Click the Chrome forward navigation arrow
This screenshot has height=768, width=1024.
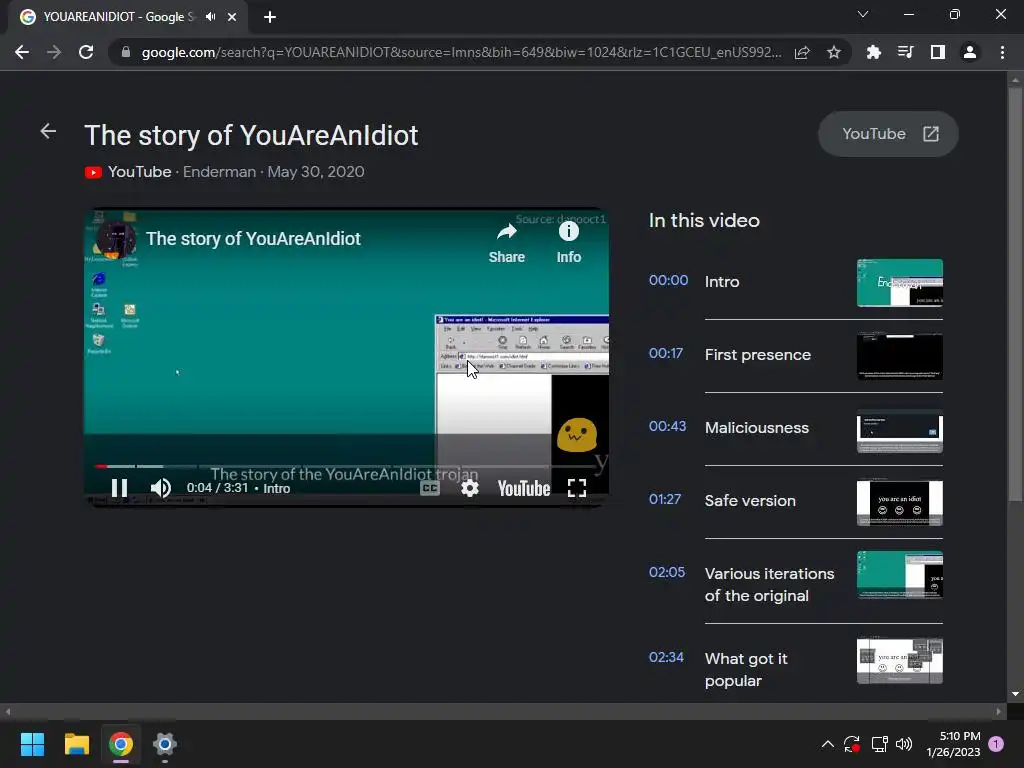click(x=54, y=52)
